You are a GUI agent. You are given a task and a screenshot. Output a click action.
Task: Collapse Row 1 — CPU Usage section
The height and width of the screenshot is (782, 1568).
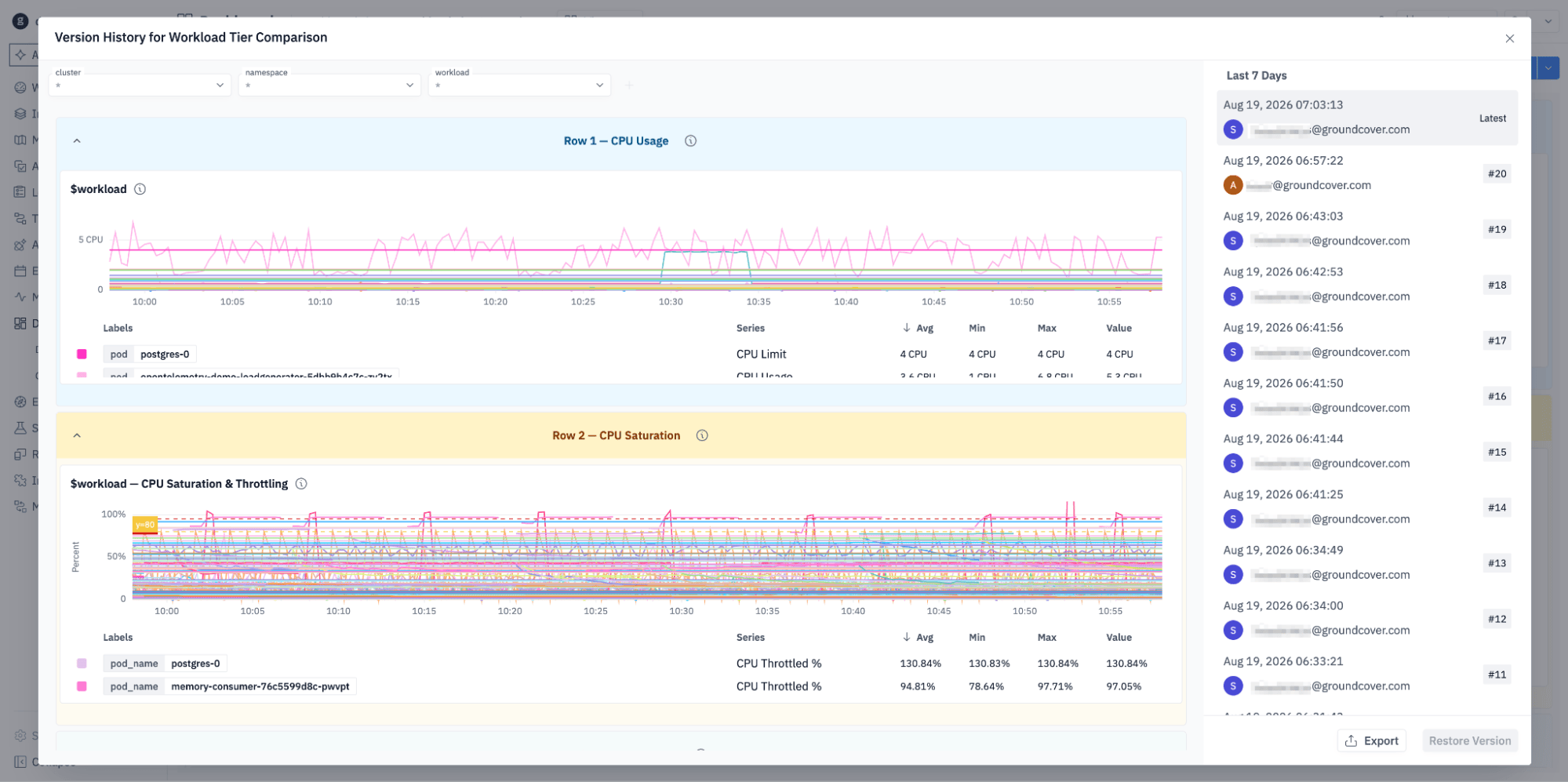pyautogui.click(x=77, y=141)
